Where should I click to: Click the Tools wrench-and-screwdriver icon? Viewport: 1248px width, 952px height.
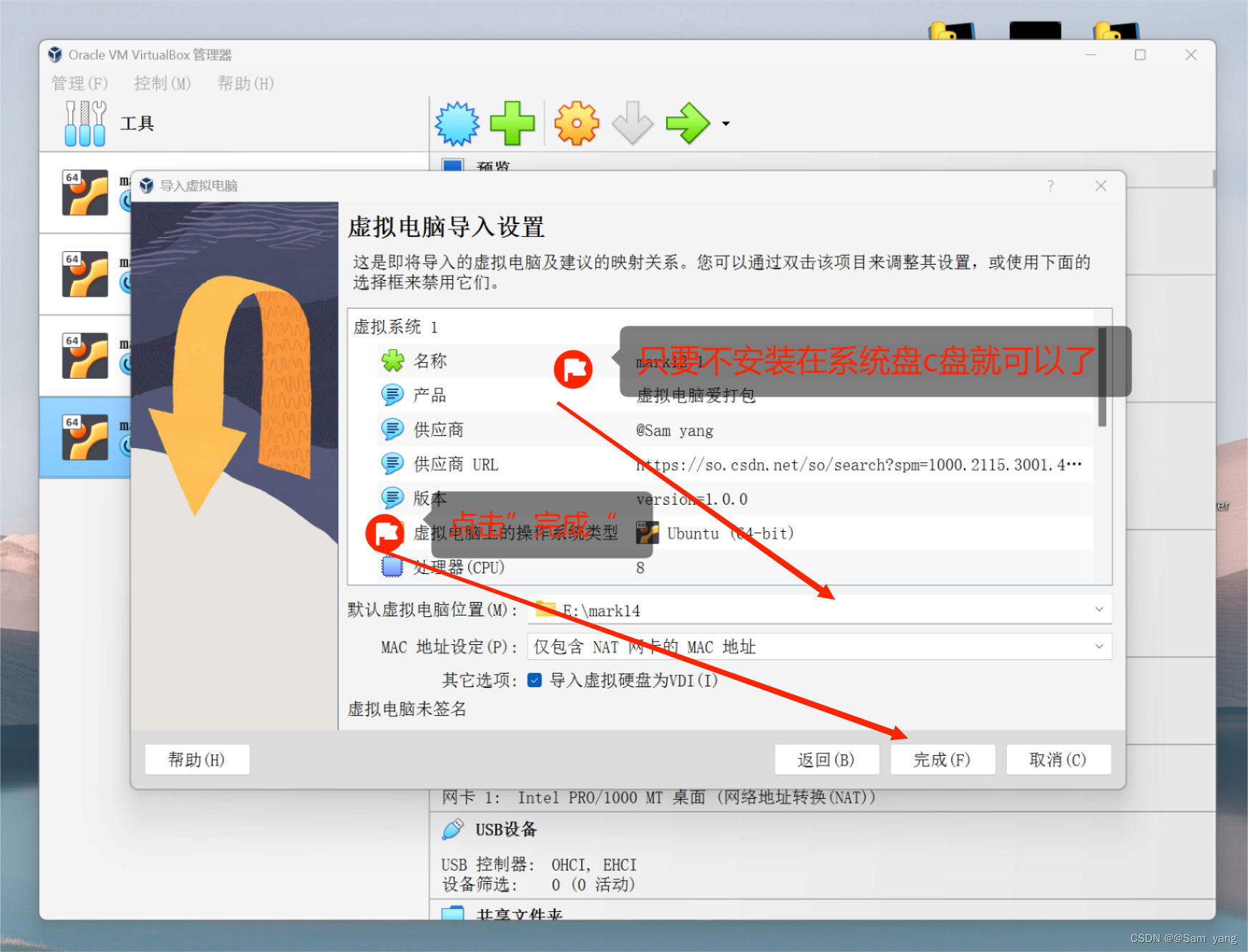(x=85, y=123)
